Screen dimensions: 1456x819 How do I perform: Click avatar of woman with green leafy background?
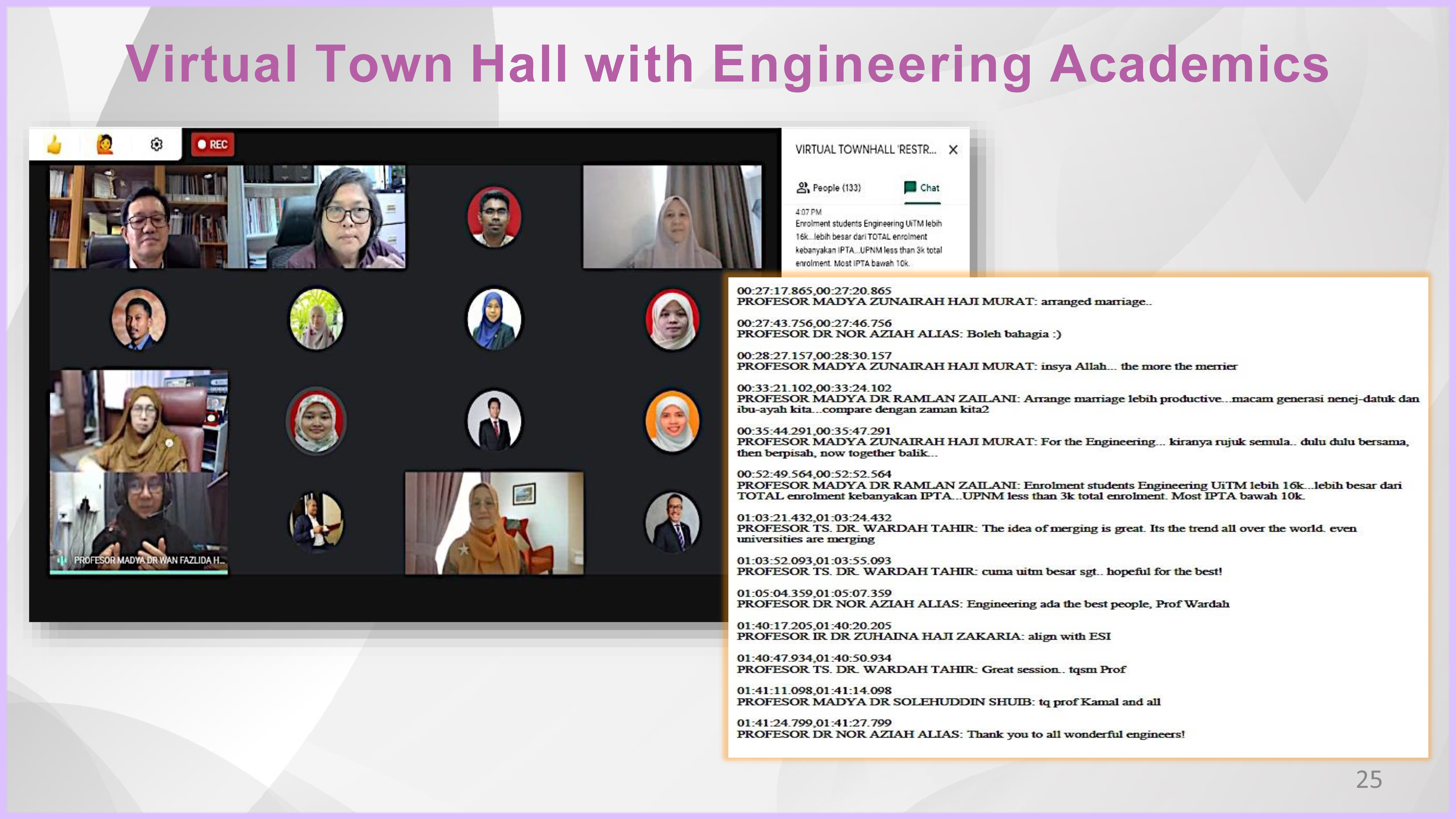(x=316, y=319)
